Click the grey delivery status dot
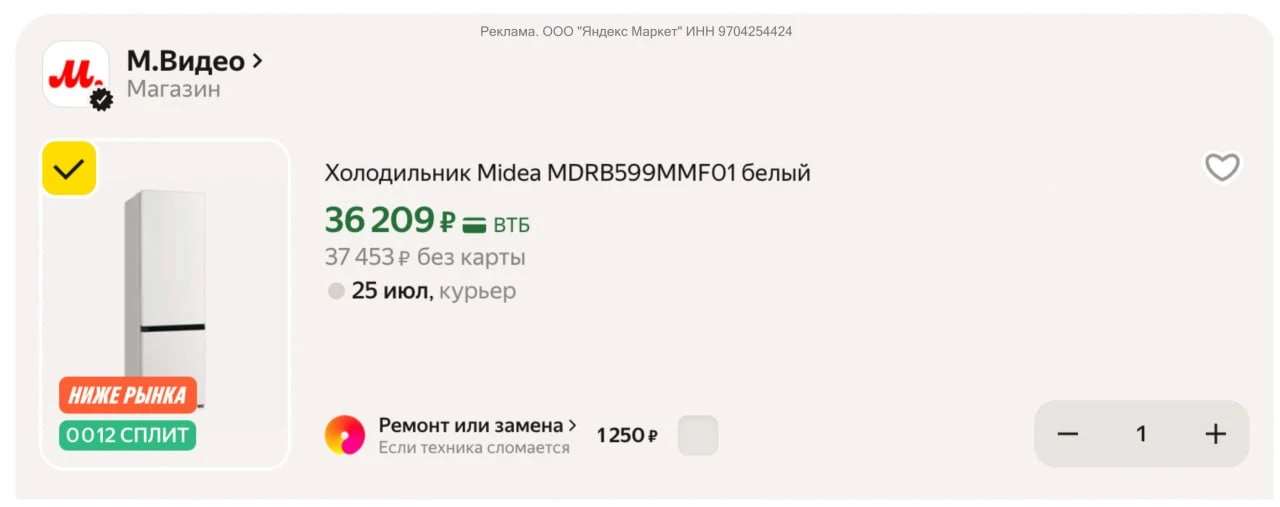Screen dimensions: 1280x507 click(x=336, y=291)
